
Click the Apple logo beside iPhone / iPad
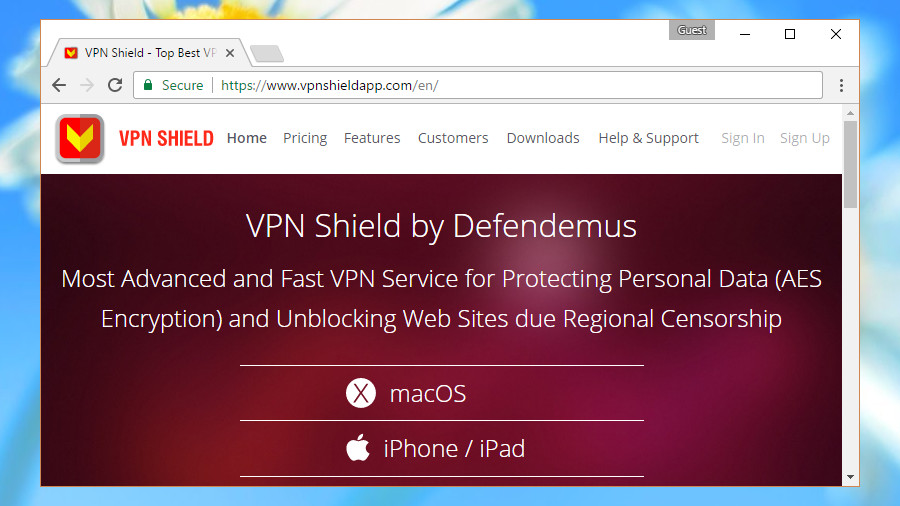(358, 447)
